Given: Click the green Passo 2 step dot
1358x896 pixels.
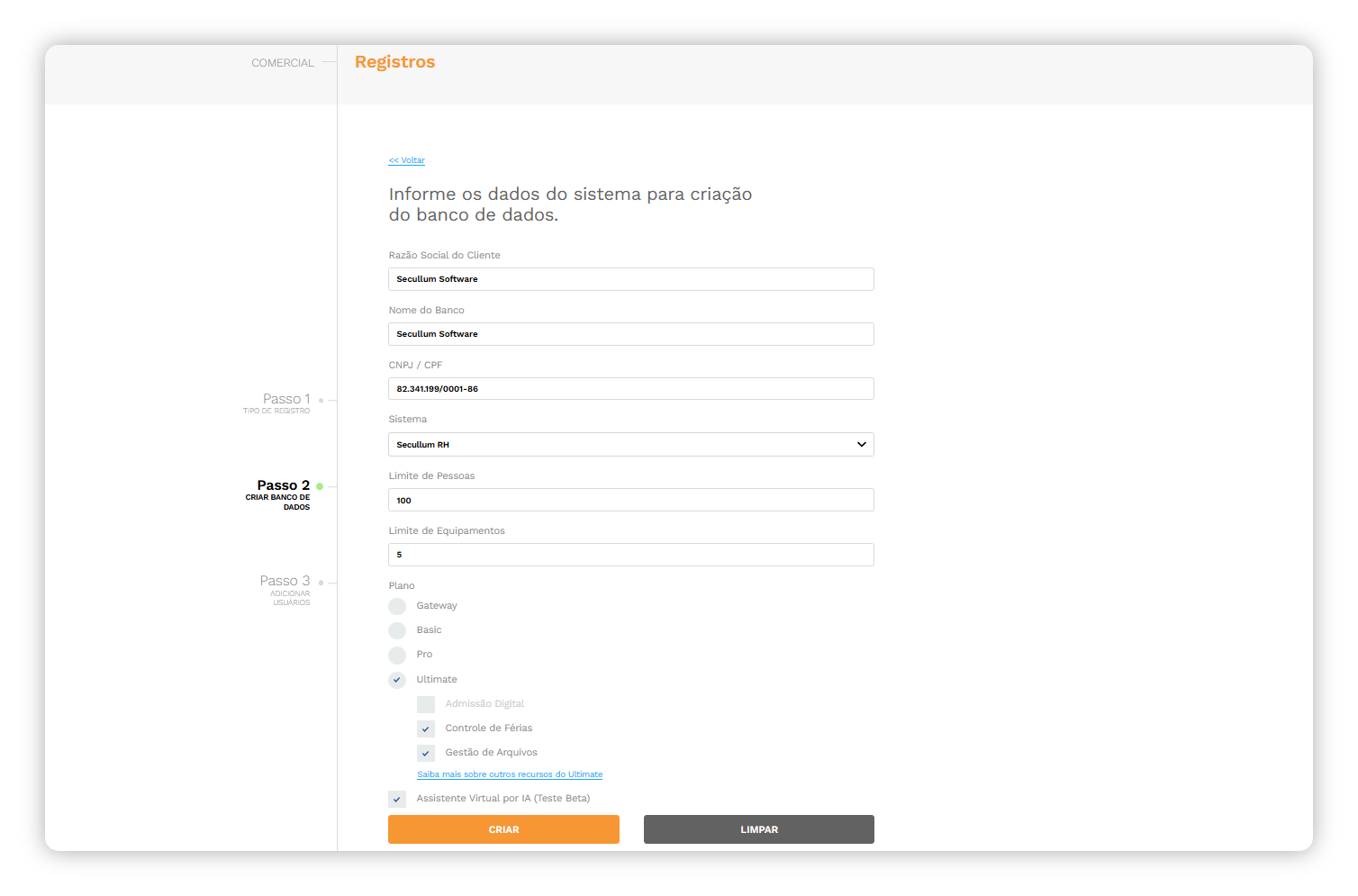Looking at the screenshot, I should 320,486.
